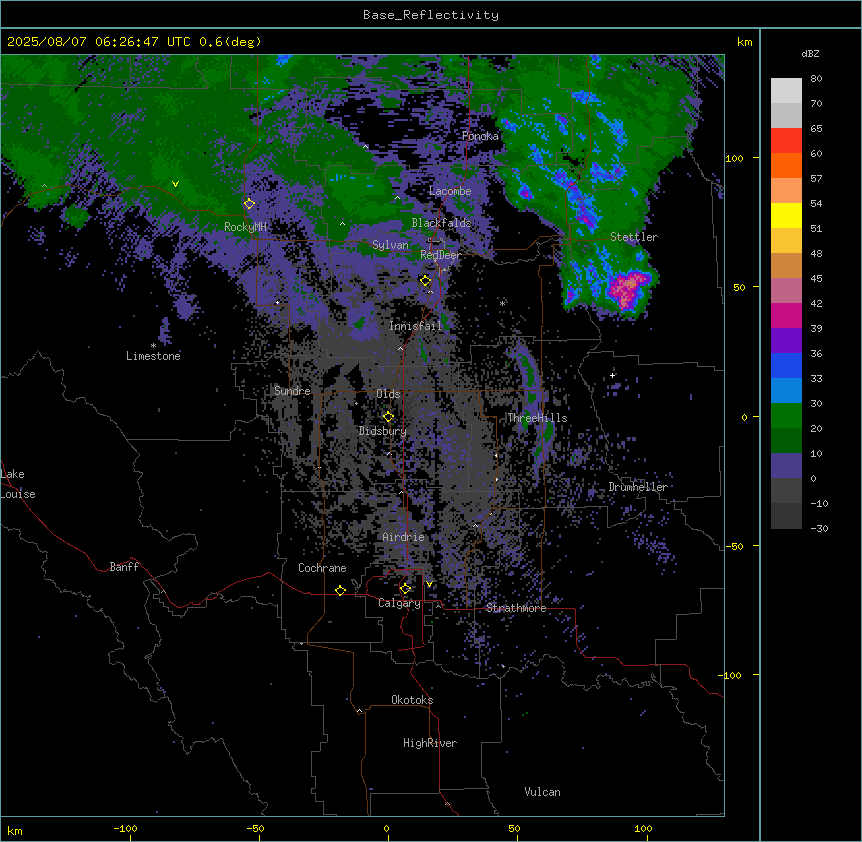862x842 pixels.
Task: Click the yellow diamond marker above RockyMH
Action: [x=249, y=204]
